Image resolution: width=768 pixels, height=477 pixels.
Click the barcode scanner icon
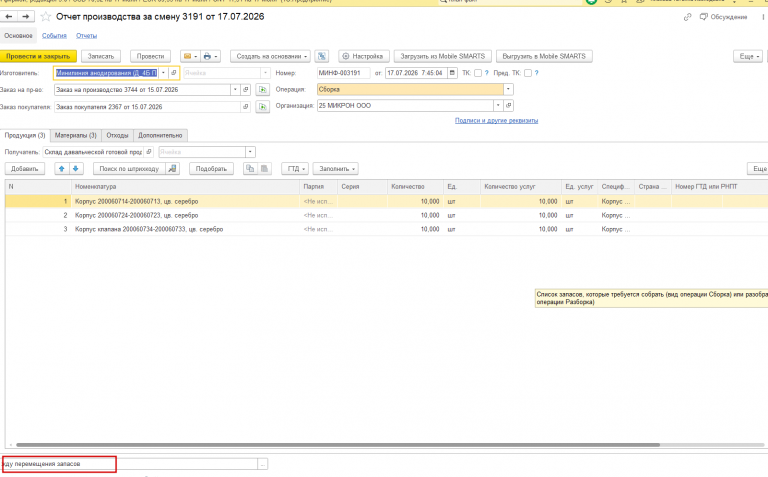pyautogui.click(x=172, y=168)
